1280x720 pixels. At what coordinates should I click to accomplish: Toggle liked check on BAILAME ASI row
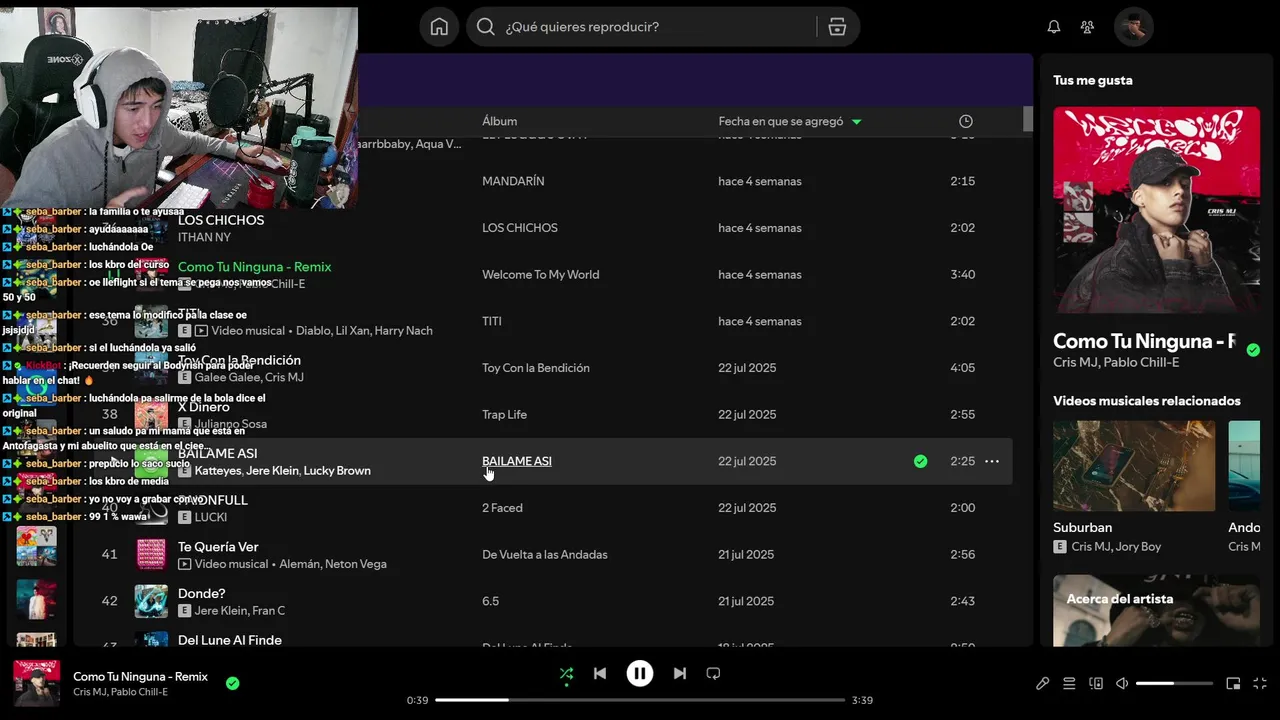920,461
